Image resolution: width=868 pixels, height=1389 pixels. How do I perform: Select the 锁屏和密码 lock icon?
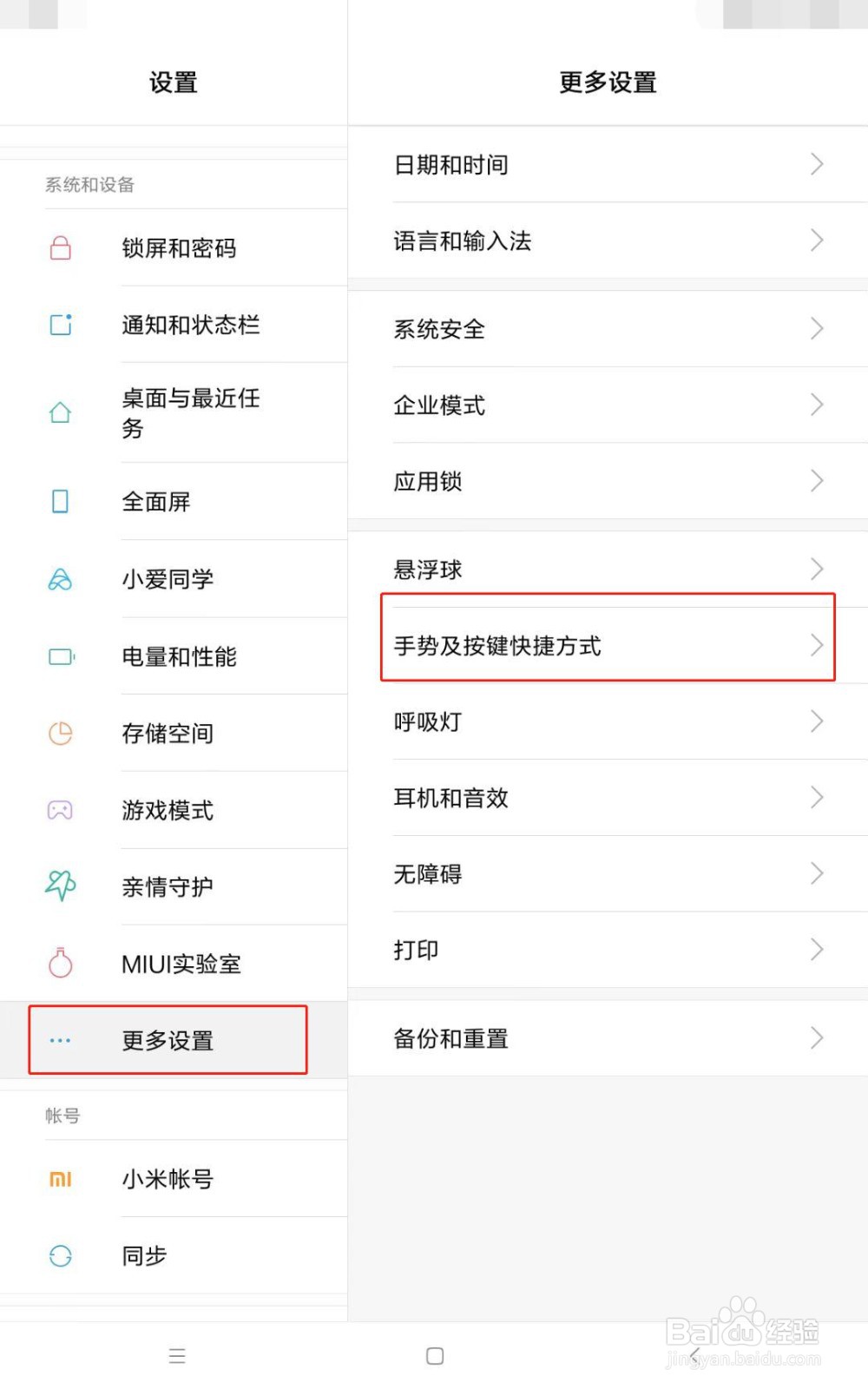coord(59,248)
